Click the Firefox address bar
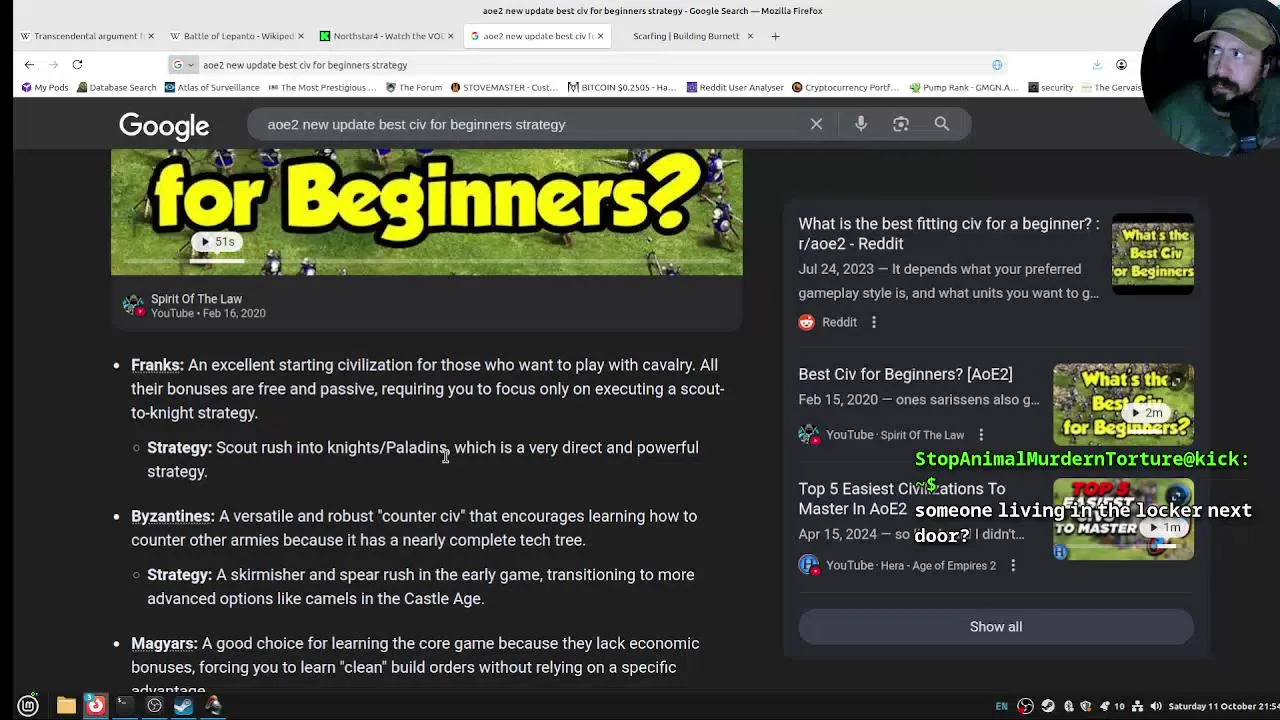 coord(590,65)
